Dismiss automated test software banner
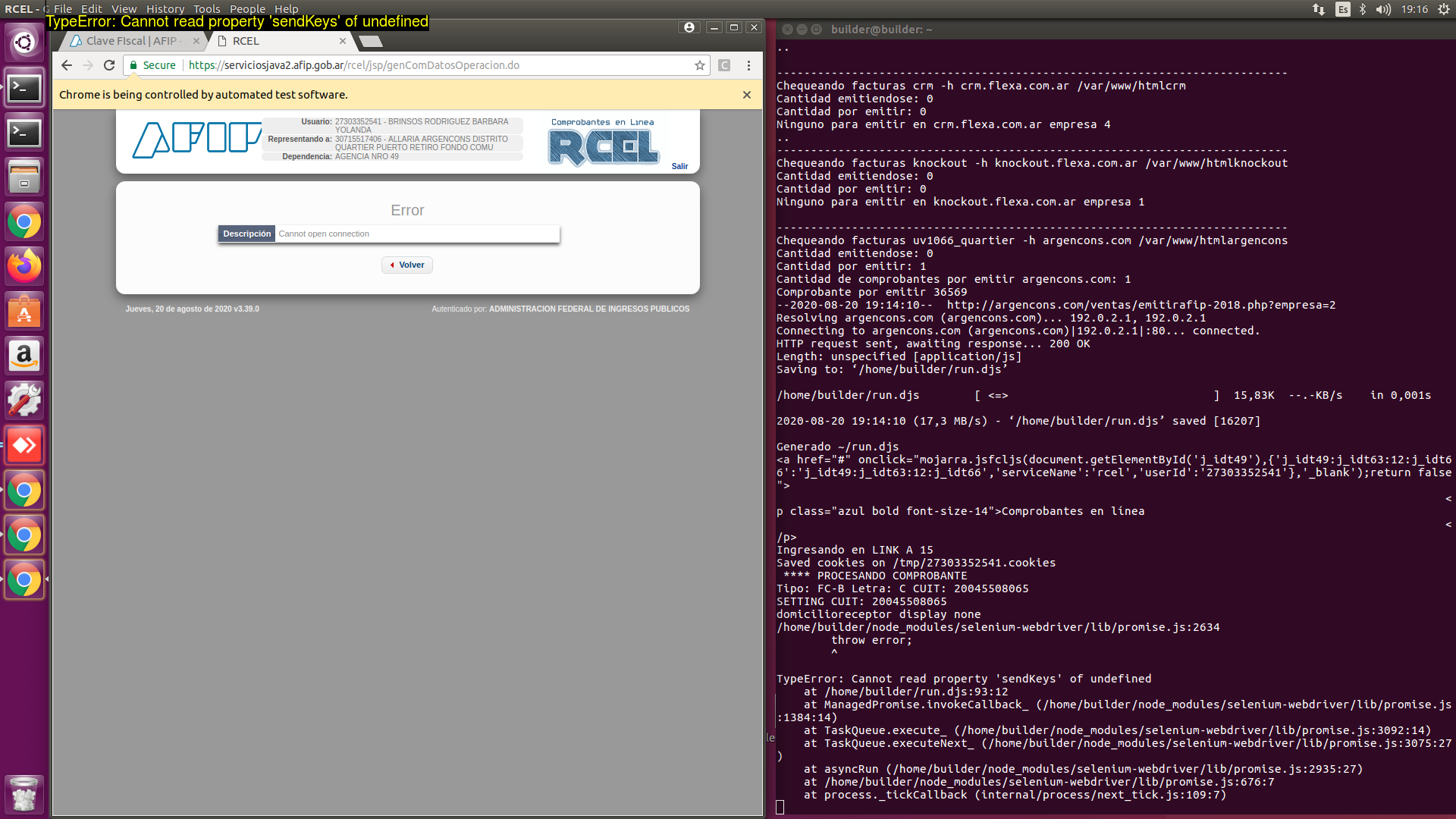Image resolution: width=1456 pixels, height=819 pixels. pos(747,95)
